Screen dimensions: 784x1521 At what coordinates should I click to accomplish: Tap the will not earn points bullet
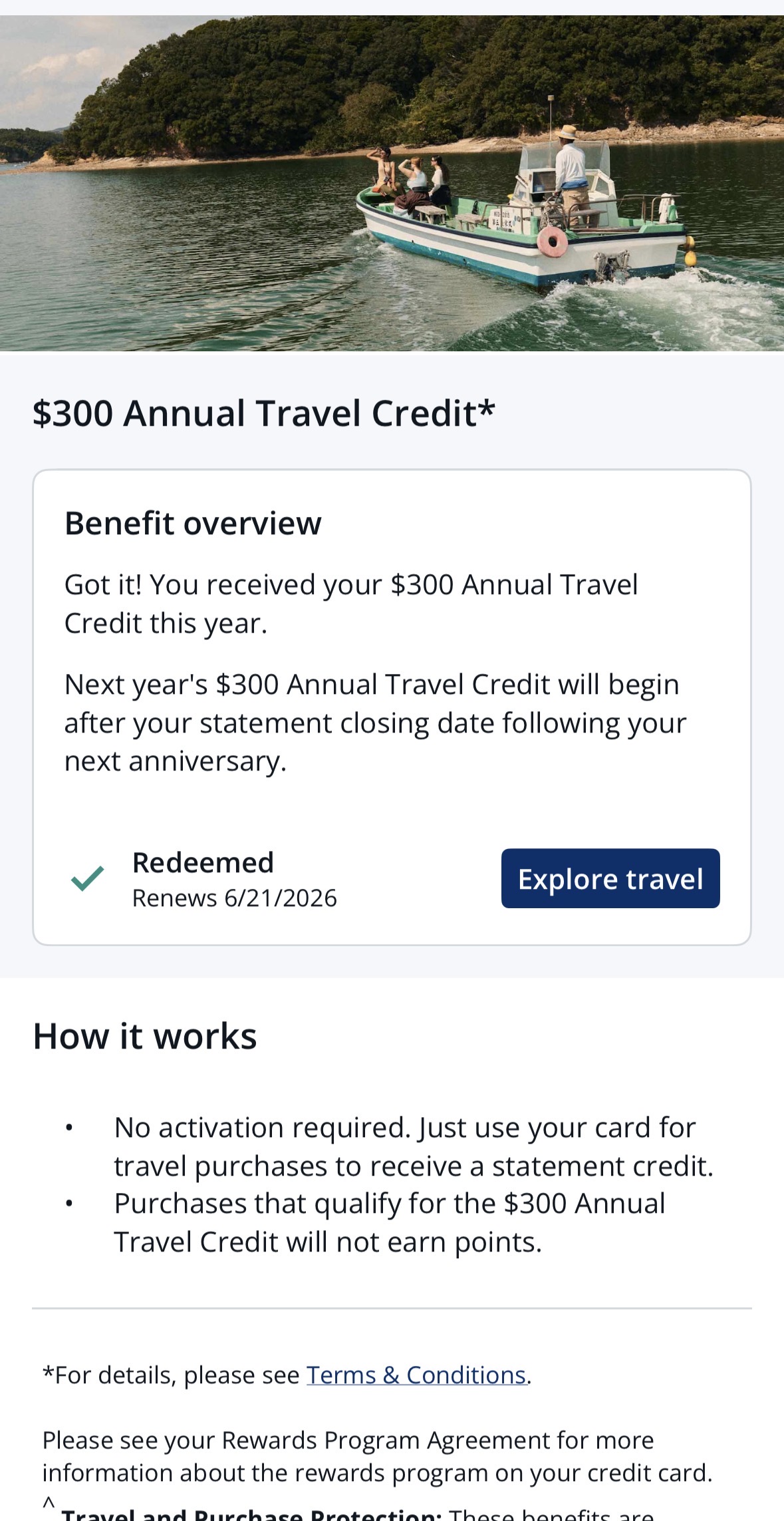[x=389, y=1223]
